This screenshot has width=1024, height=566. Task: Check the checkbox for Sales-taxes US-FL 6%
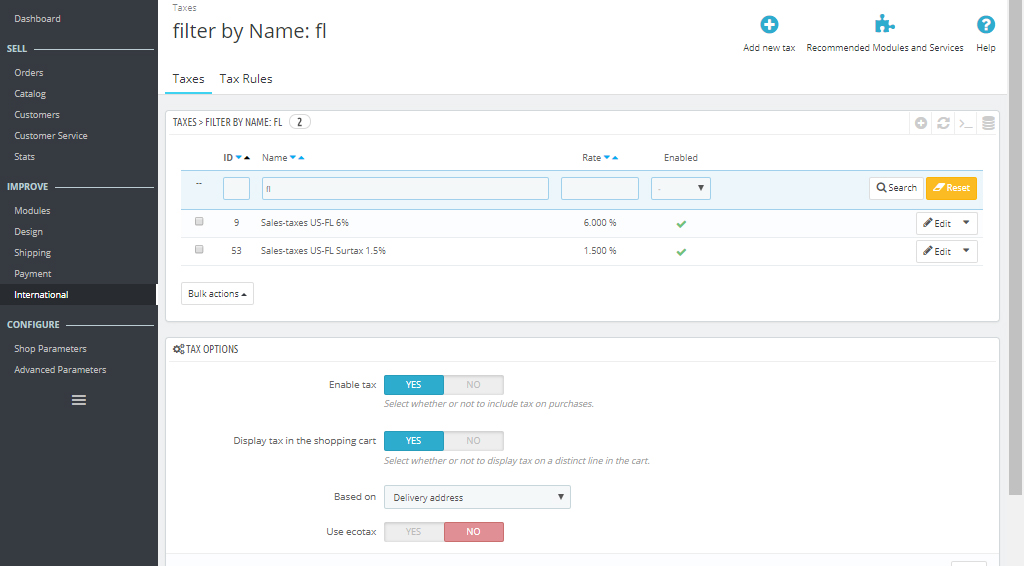click(x=199, y=222)
